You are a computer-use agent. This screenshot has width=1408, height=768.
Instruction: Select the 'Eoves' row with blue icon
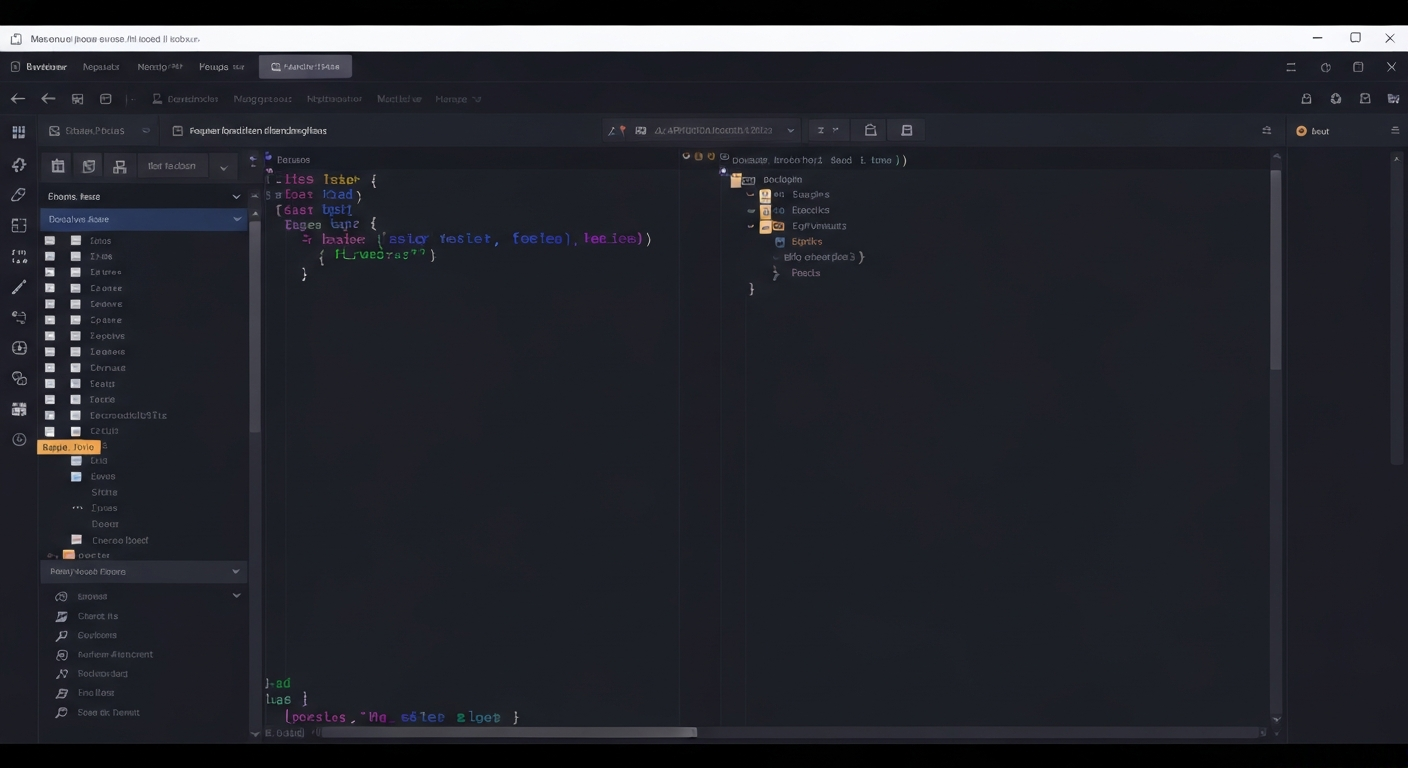[x=103, y=477]
